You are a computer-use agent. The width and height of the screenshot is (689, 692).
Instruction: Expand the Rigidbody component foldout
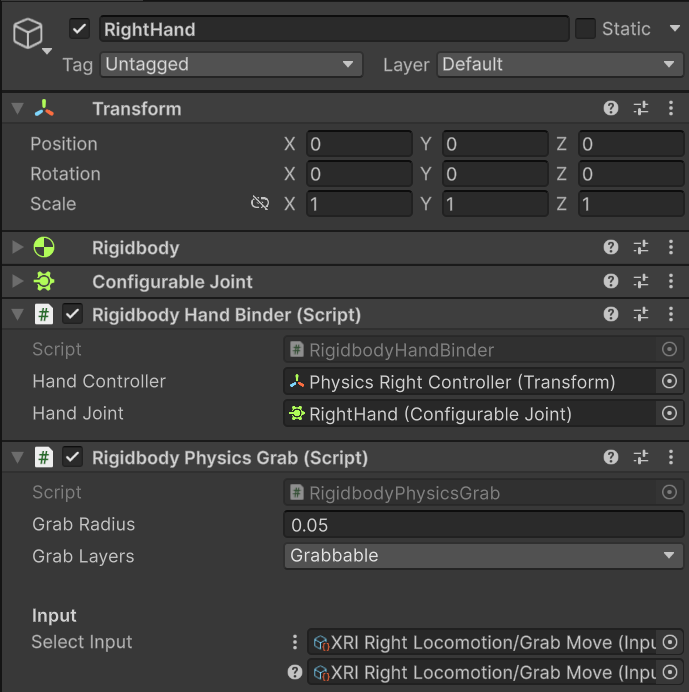click(18, 247)
